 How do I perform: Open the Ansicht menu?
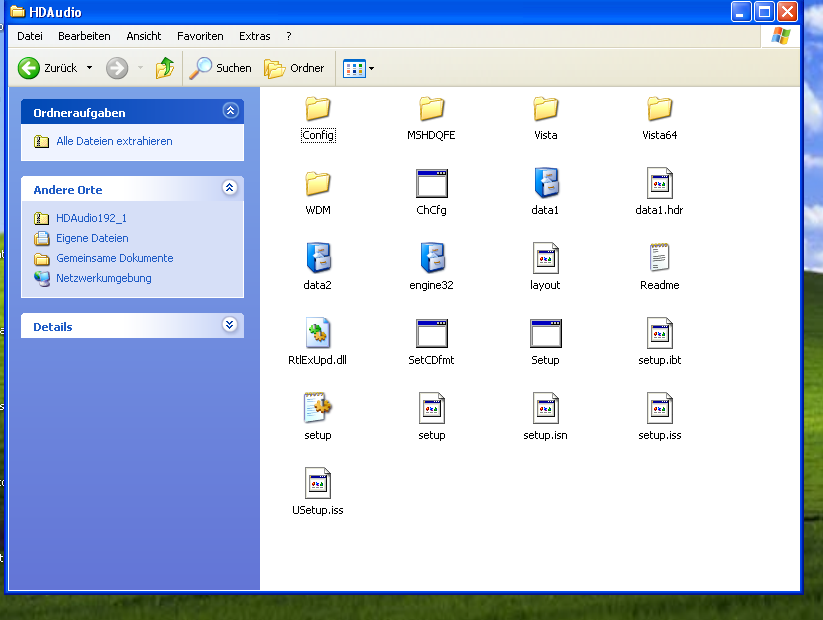point(144,36)
